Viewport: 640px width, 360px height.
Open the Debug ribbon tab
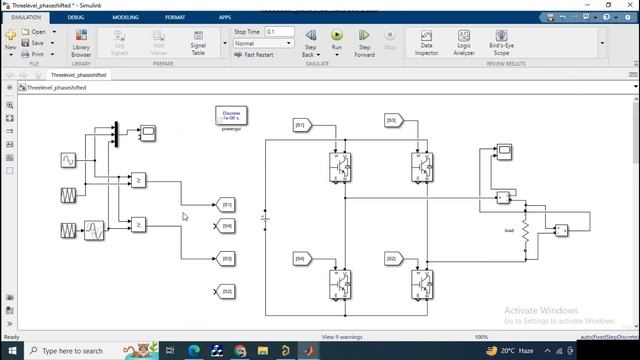tap(76, 18)
